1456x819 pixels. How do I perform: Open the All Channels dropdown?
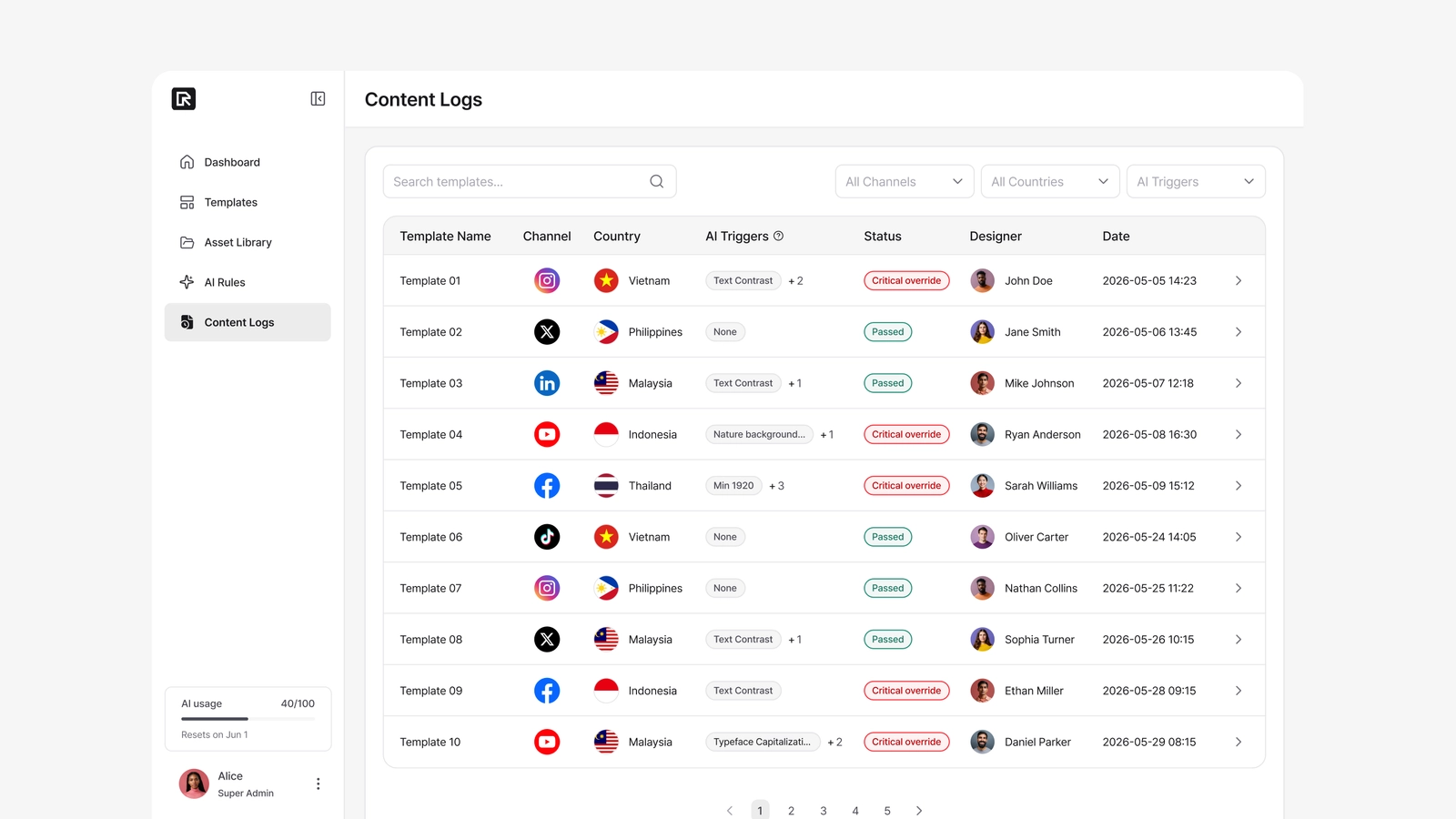pyautogui.click(x=905, y=181)
